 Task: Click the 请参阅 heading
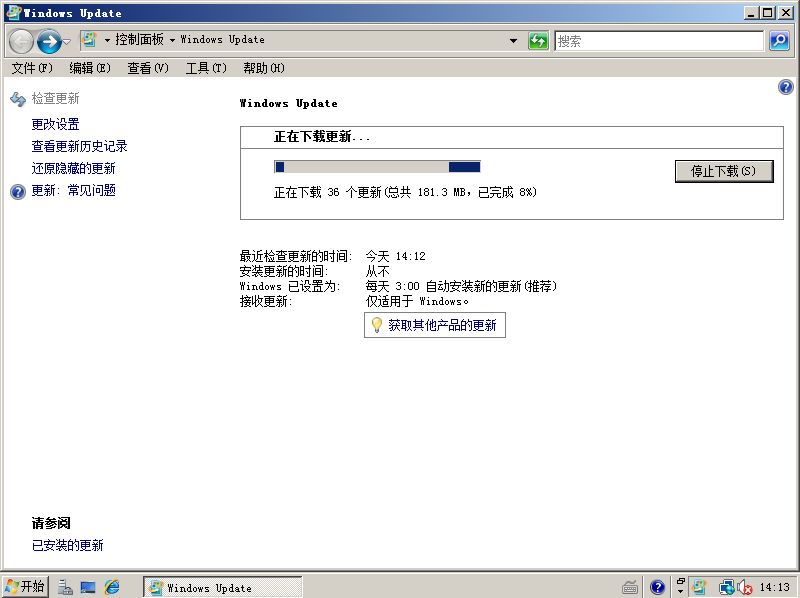[x=51, y=523]
